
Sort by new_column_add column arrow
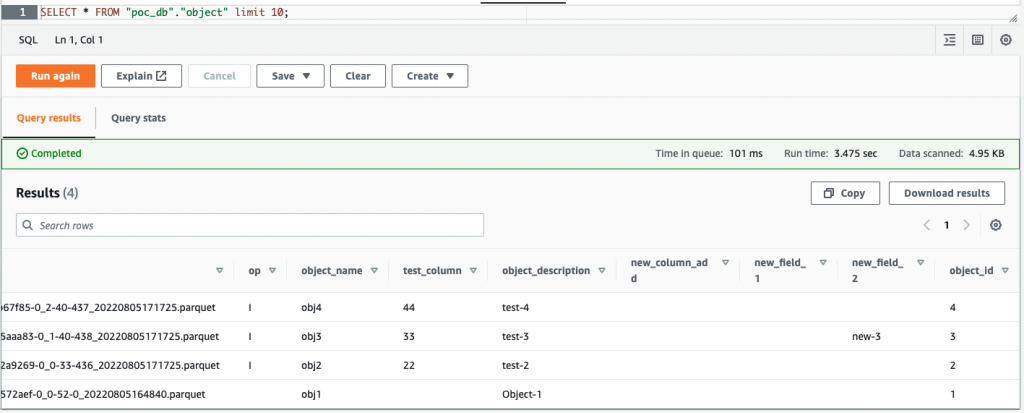click(725, 263)
